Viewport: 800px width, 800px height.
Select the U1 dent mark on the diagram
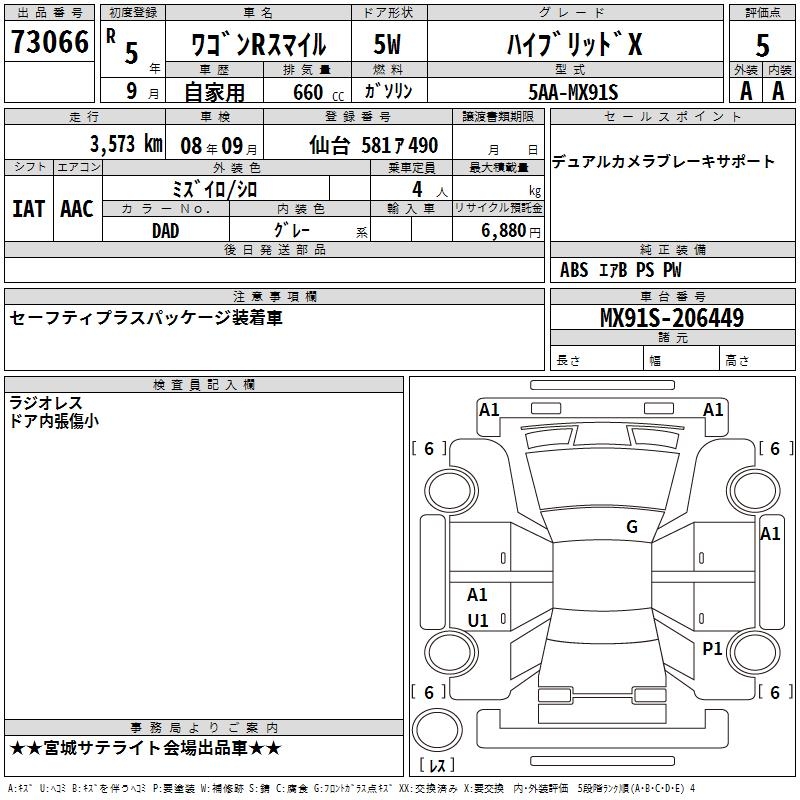[478, 620]
